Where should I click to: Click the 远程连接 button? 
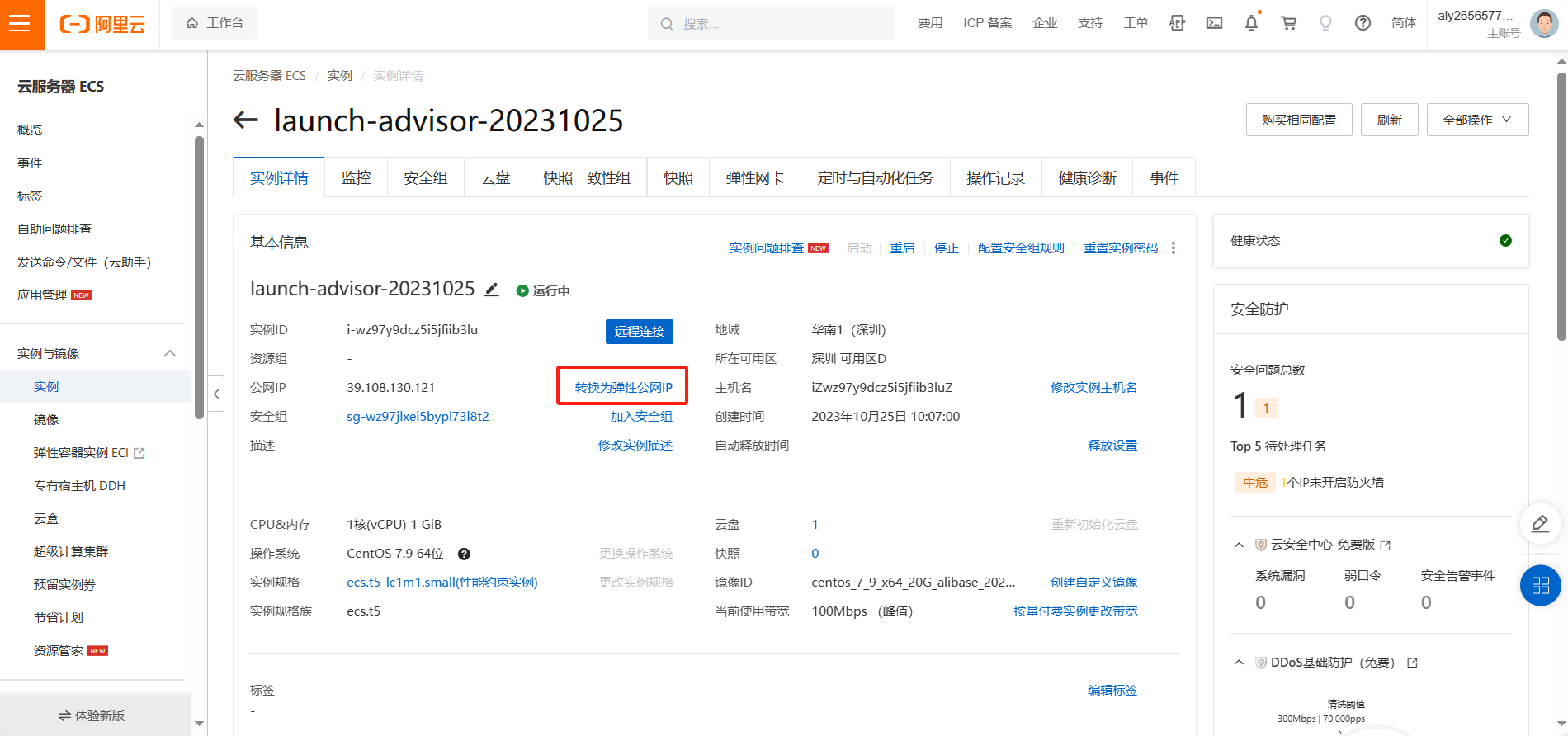[640, 331]
